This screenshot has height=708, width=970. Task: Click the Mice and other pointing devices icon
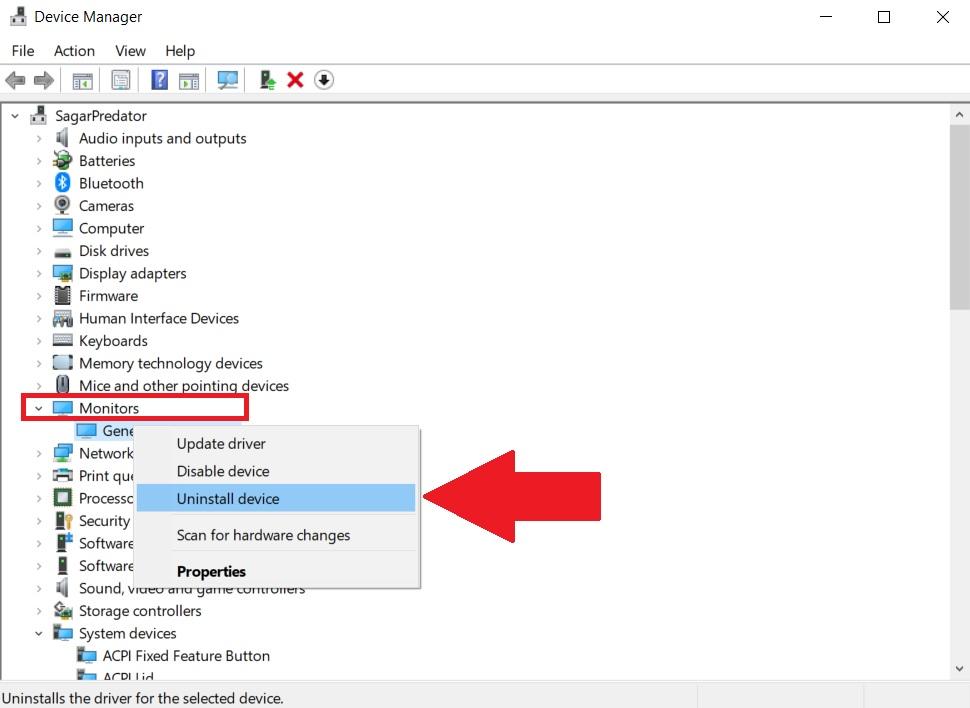[62, 385]
